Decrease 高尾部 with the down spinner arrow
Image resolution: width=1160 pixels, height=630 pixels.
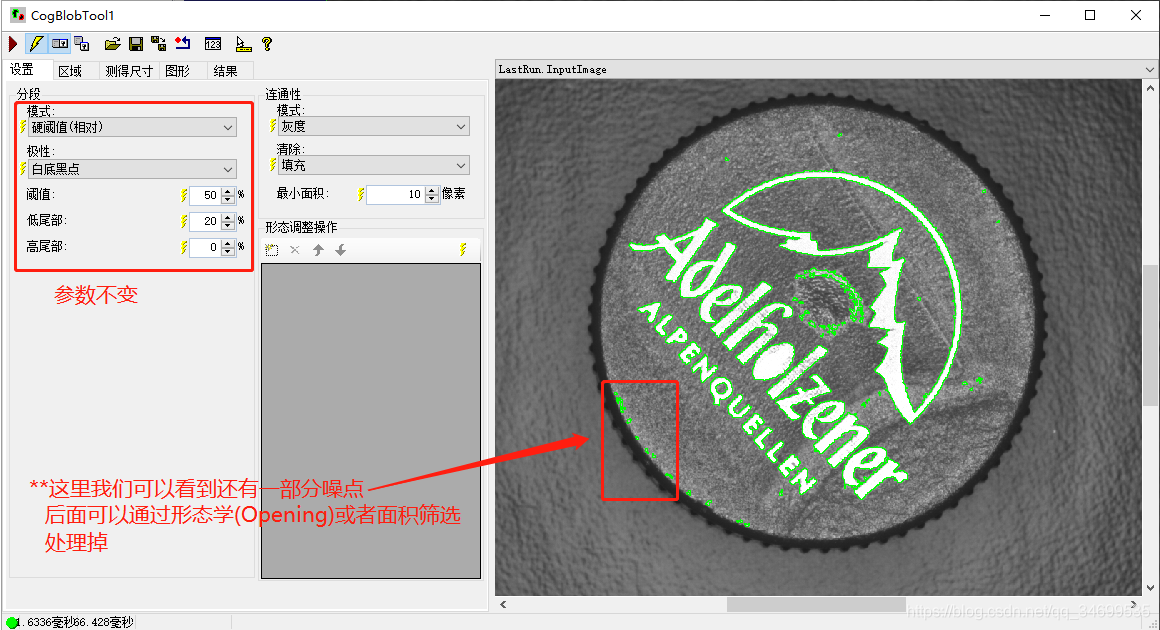click(228, 251)
